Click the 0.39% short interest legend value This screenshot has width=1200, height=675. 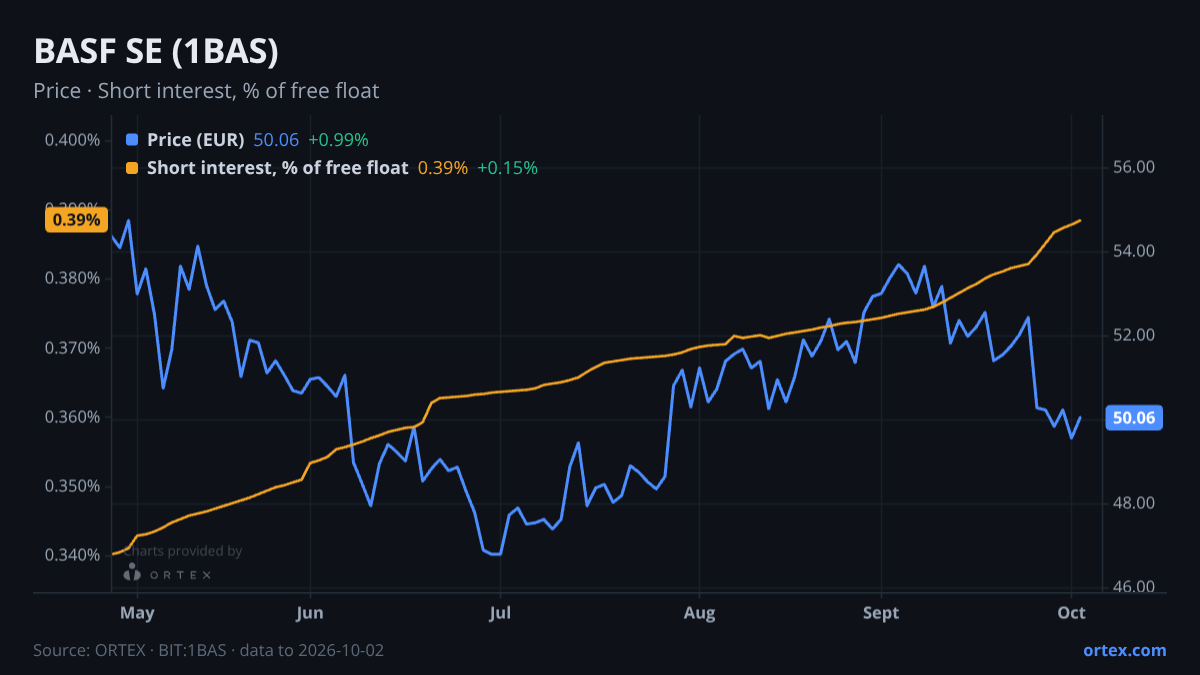coord(443,168)
